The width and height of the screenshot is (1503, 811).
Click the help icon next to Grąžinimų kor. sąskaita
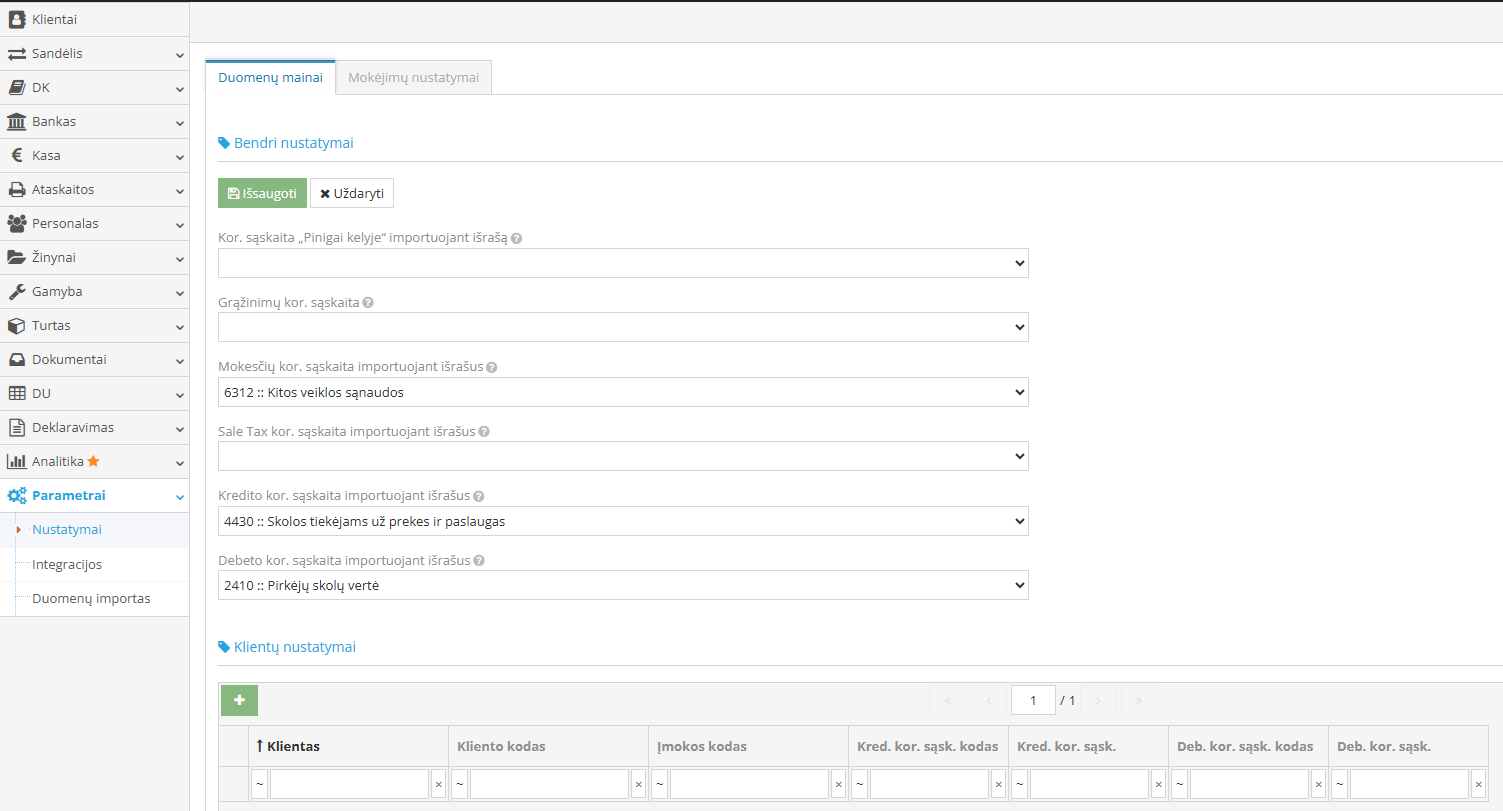(x=368, y=302)
